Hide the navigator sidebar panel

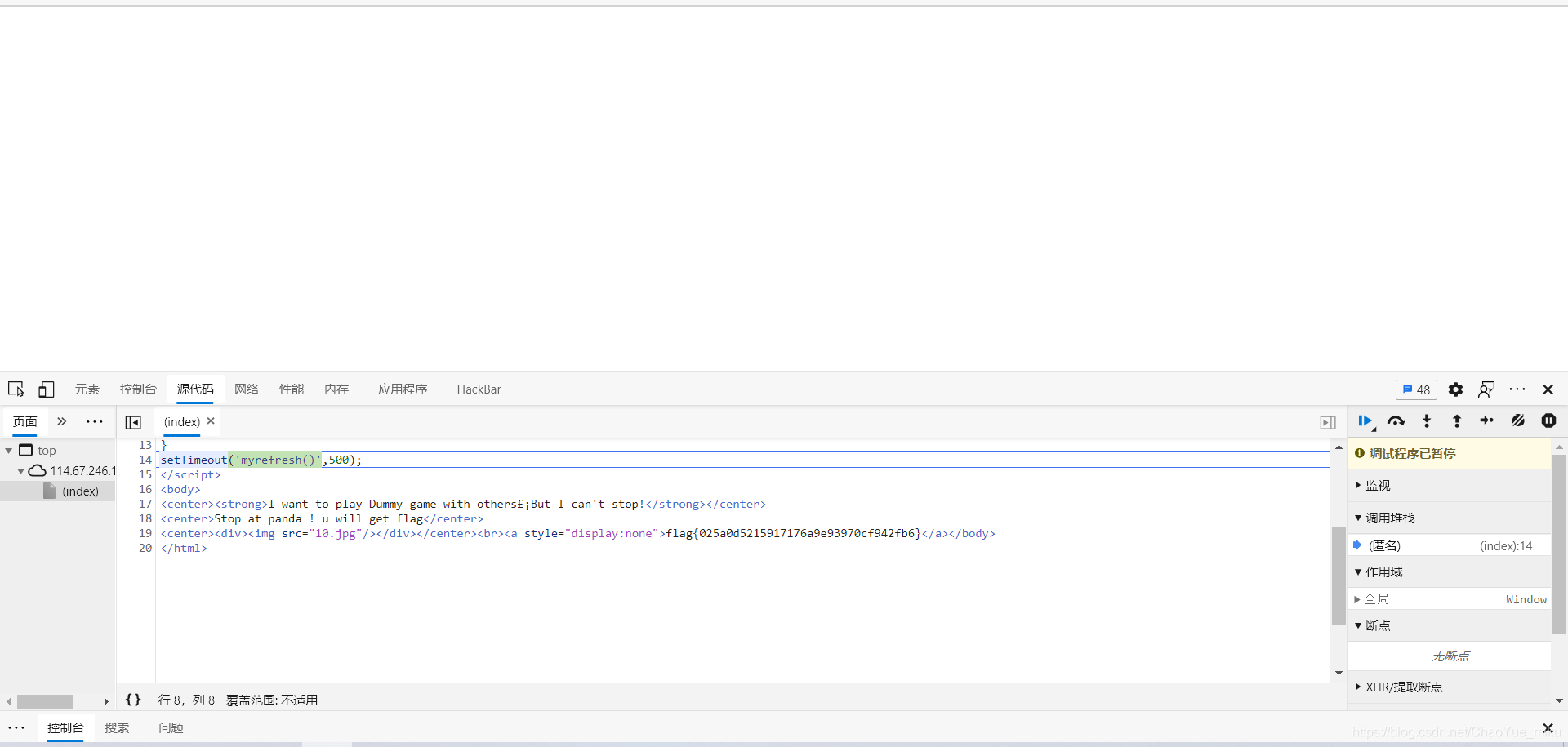pos(134,422)
